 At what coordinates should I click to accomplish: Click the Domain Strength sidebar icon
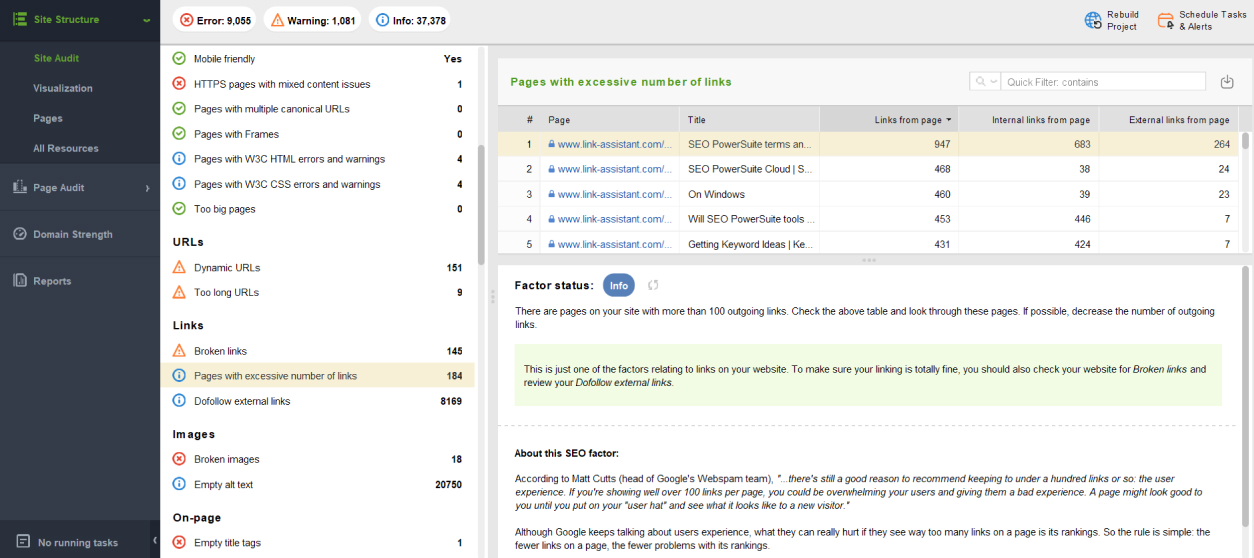point(19,234)
